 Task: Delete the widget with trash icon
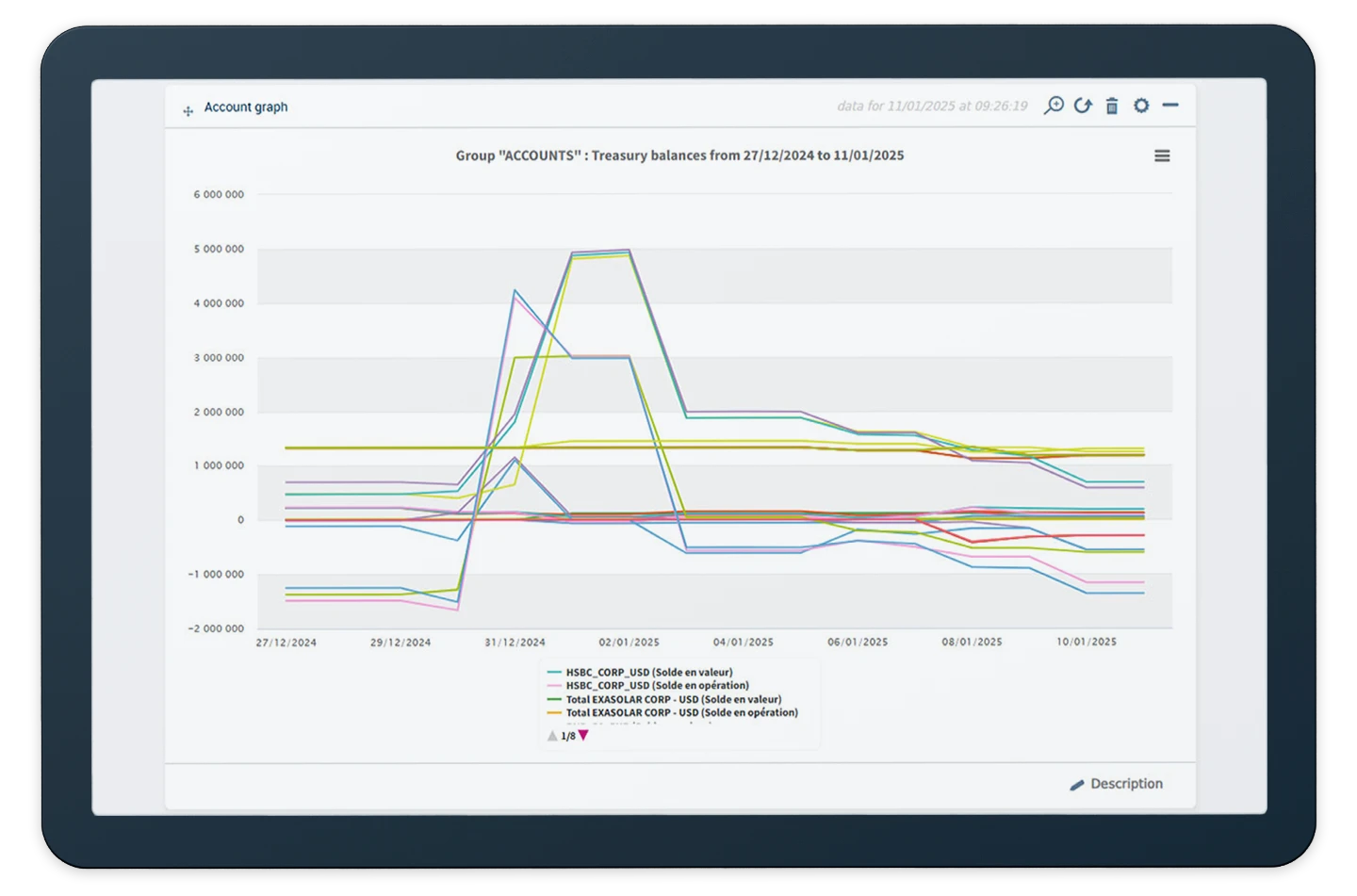pos(1112,106)
